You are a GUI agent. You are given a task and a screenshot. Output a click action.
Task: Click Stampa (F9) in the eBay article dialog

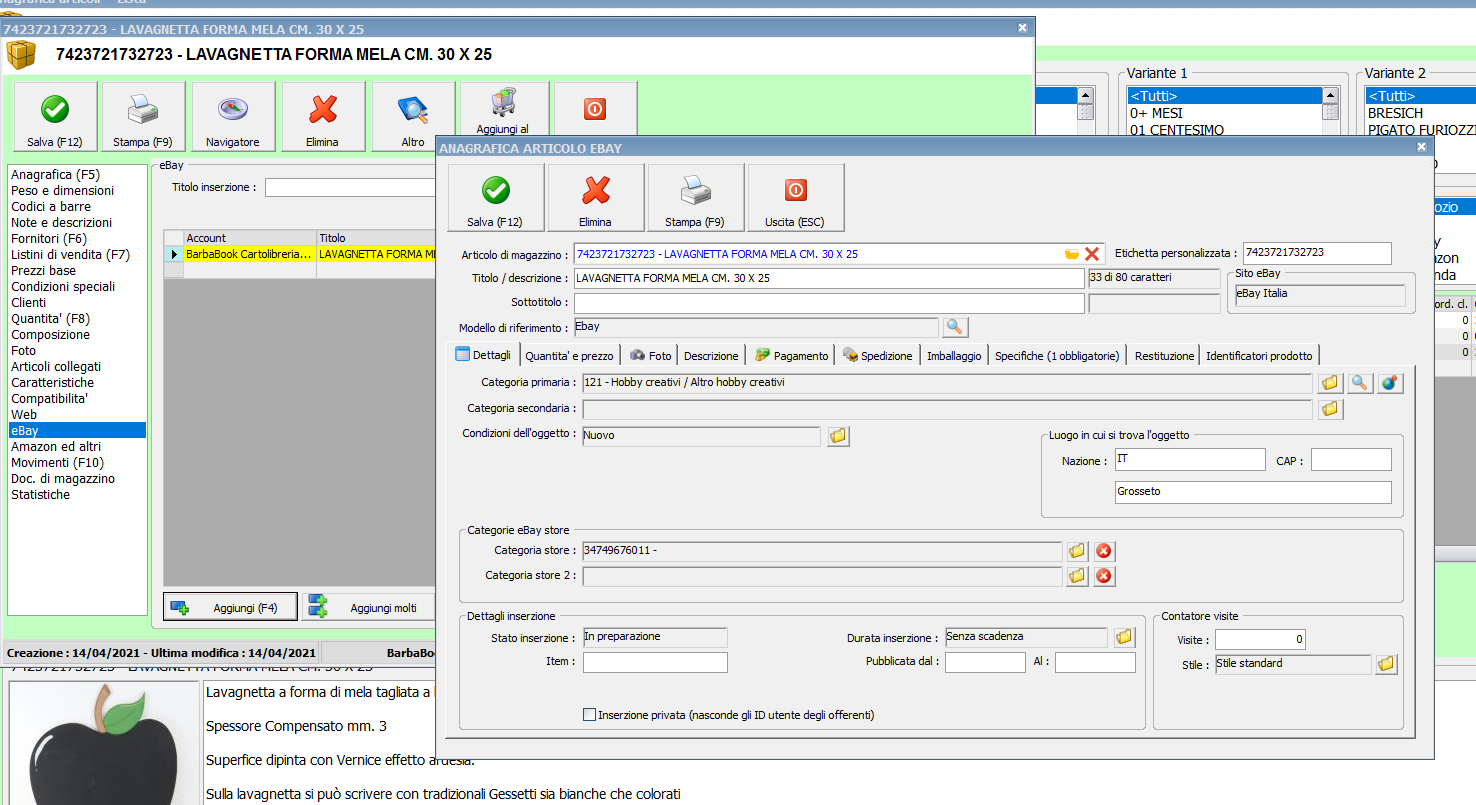tap(696, 198)
